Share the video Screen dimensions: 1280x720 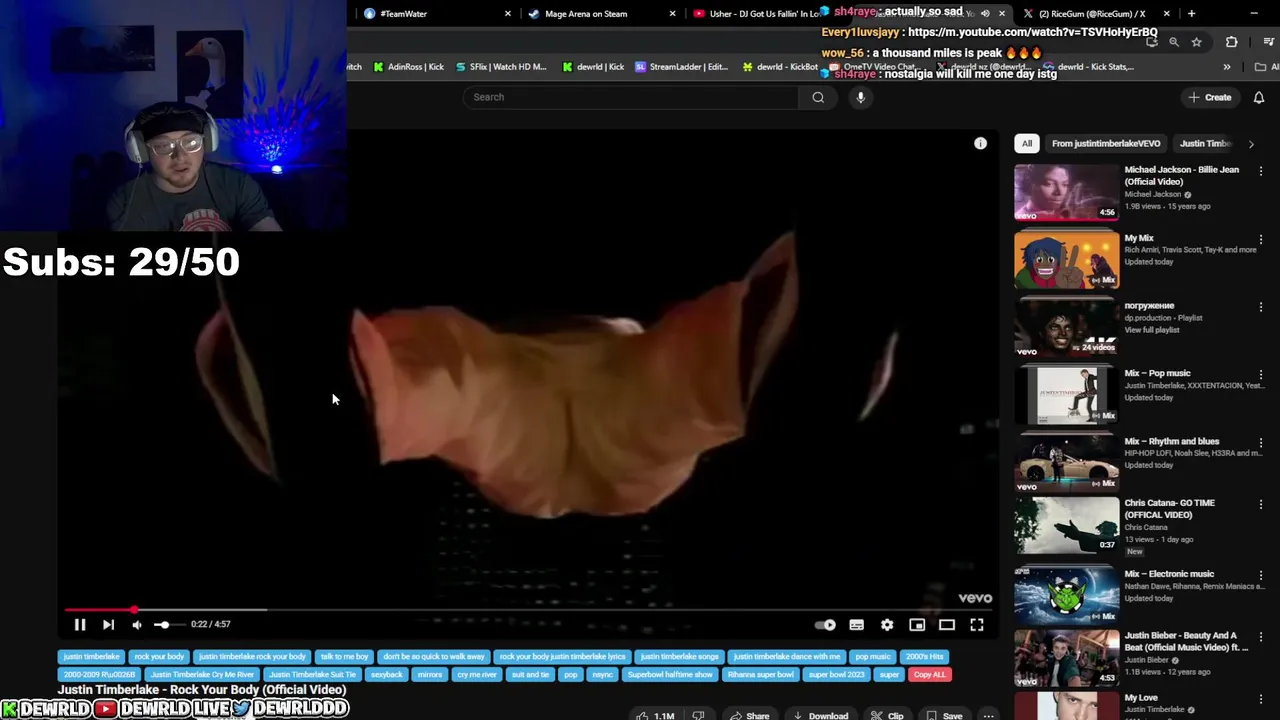tap(750, 716)
